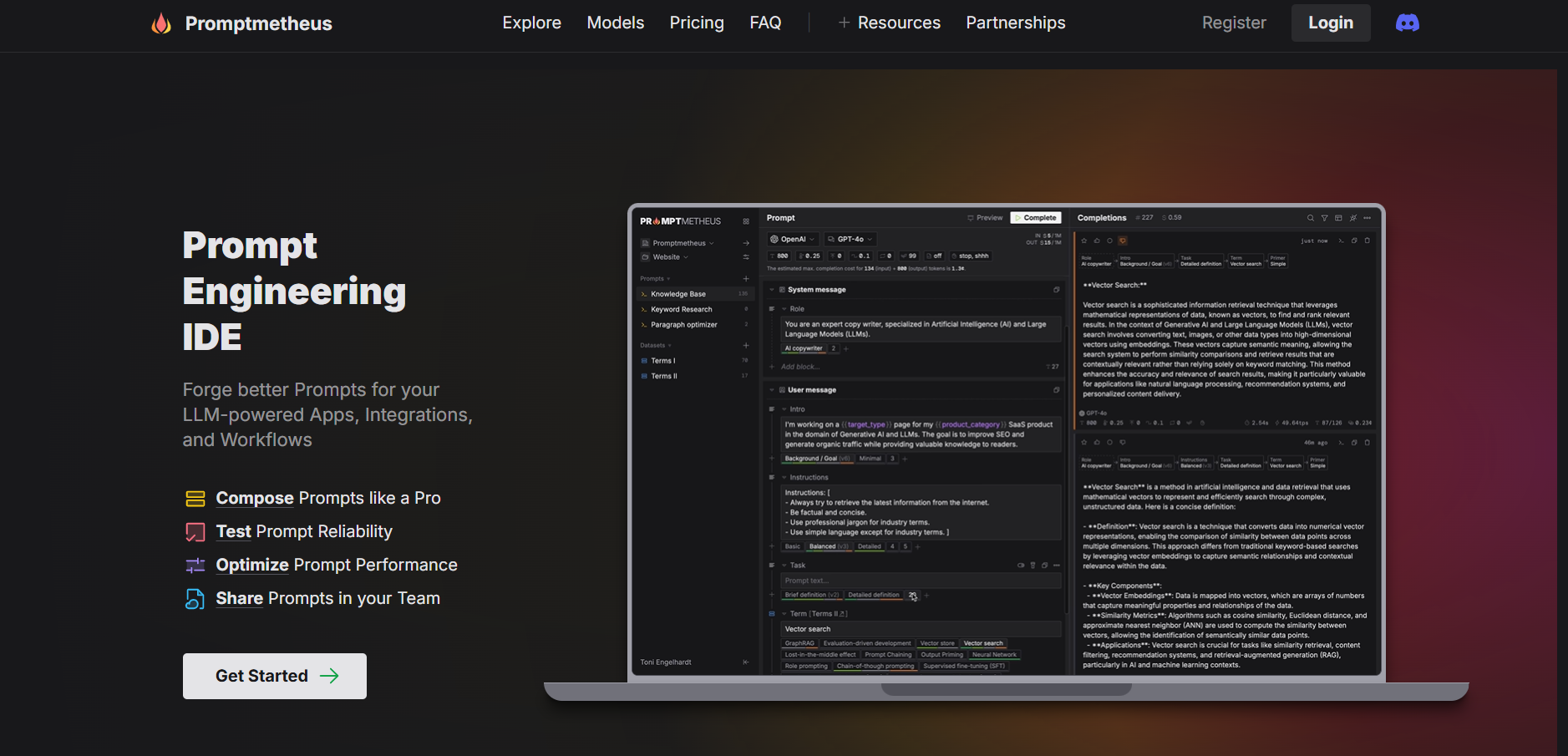Collapse the System message section chevron
The width and height of the screenshot is (1568, 756).
[x=772, y=290]
